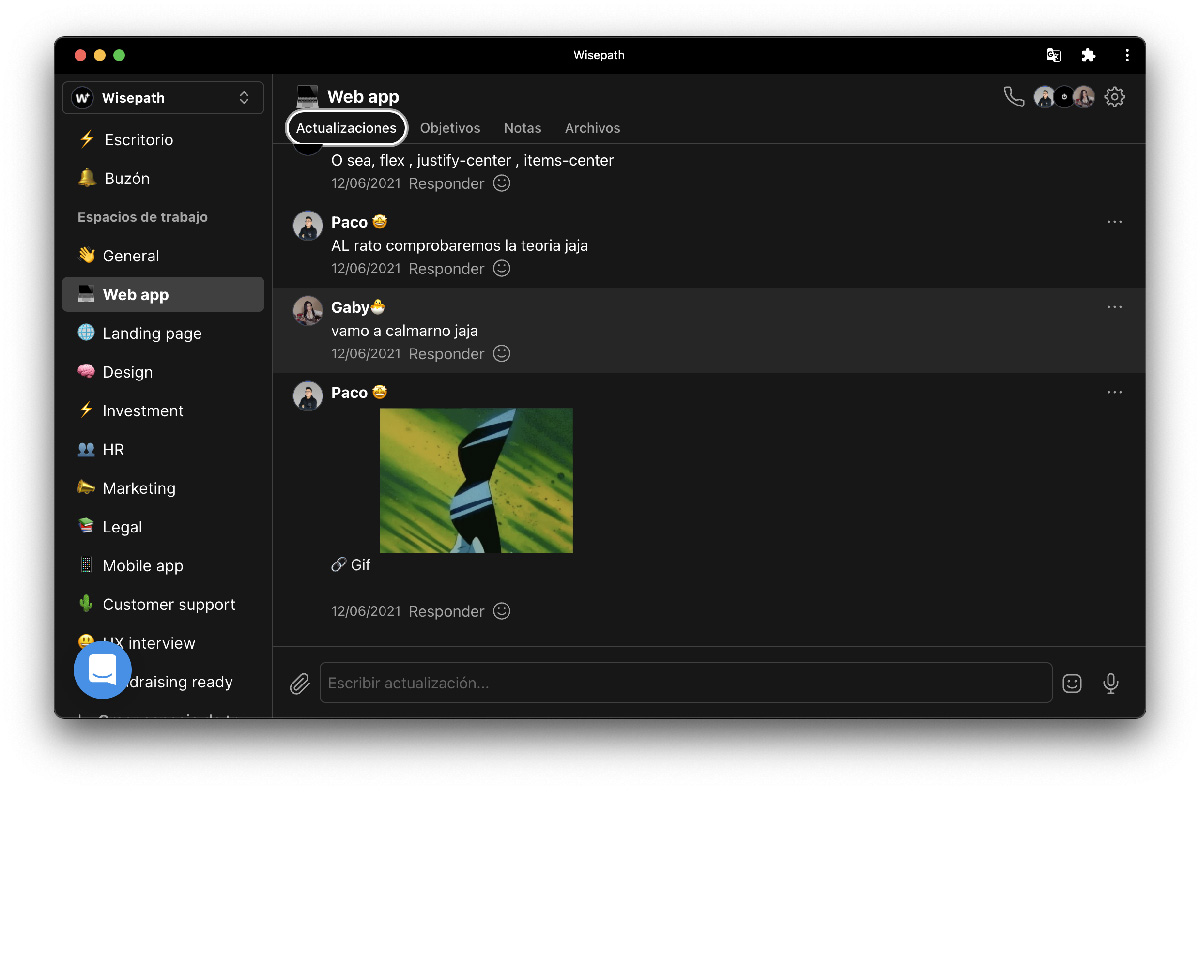This screenshot has height=960, width=1200.
Task: Switch to Notas tab
Action: [x=522, y=128]
